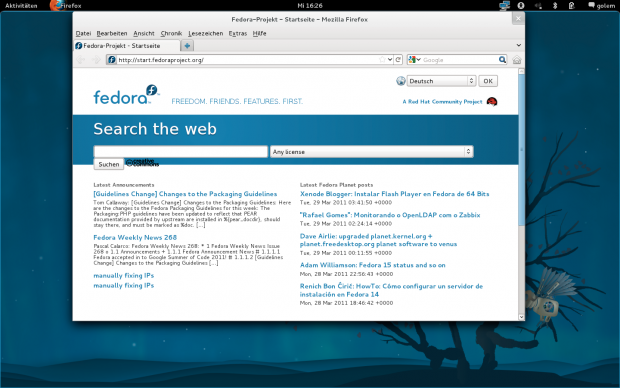Open the Chronik menu

coord(171,33)
